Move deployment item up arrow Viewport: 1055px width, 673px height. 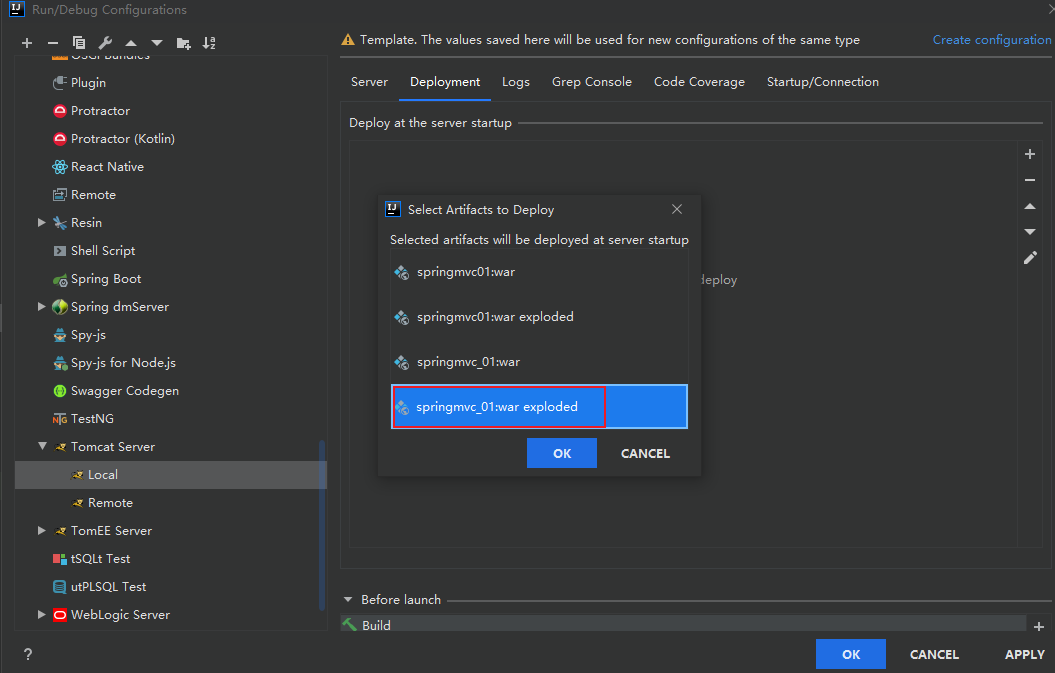1029,206
